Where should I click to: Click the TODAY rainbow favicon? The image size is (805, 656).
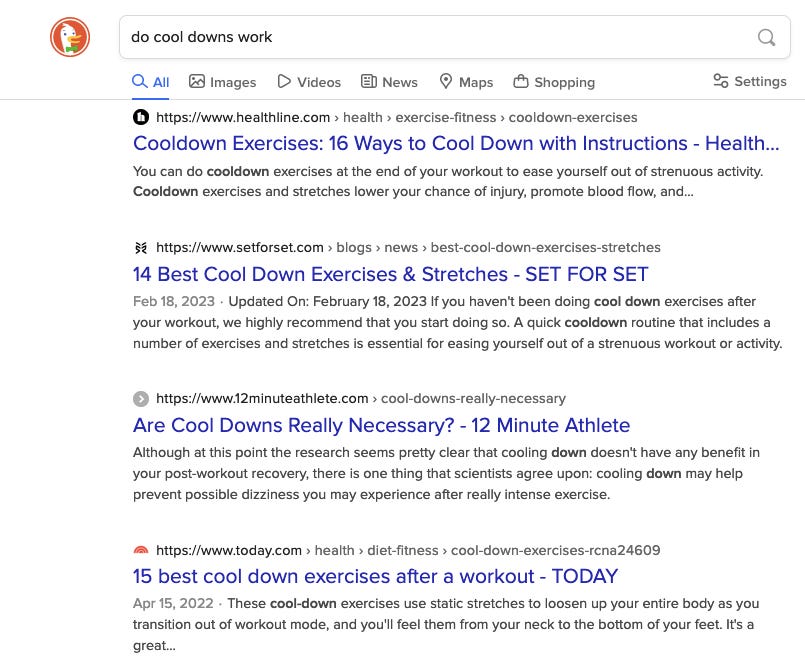141,550
